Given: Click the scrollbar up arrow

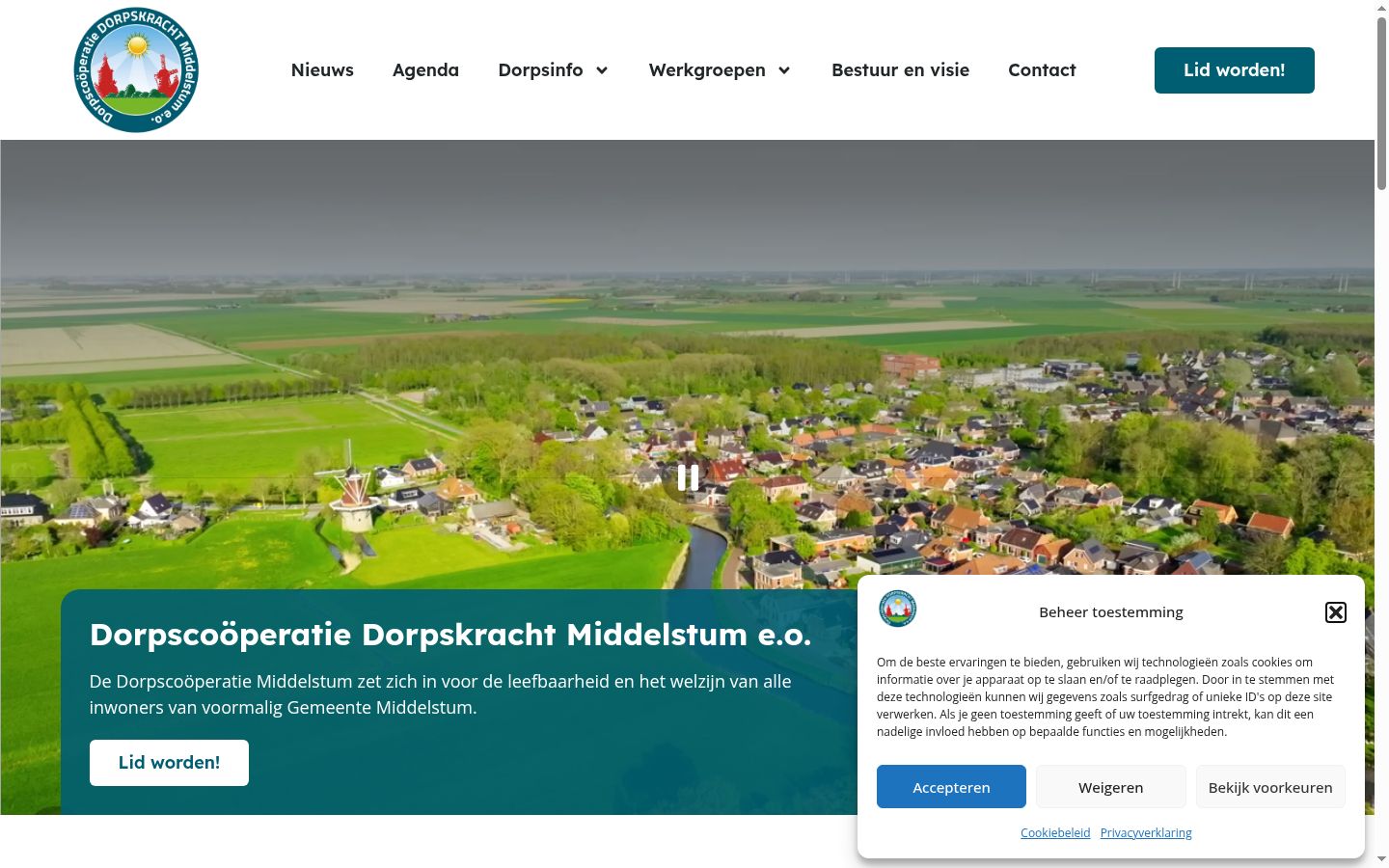Looking at the screenshot, I should [x=1381, y=8].
